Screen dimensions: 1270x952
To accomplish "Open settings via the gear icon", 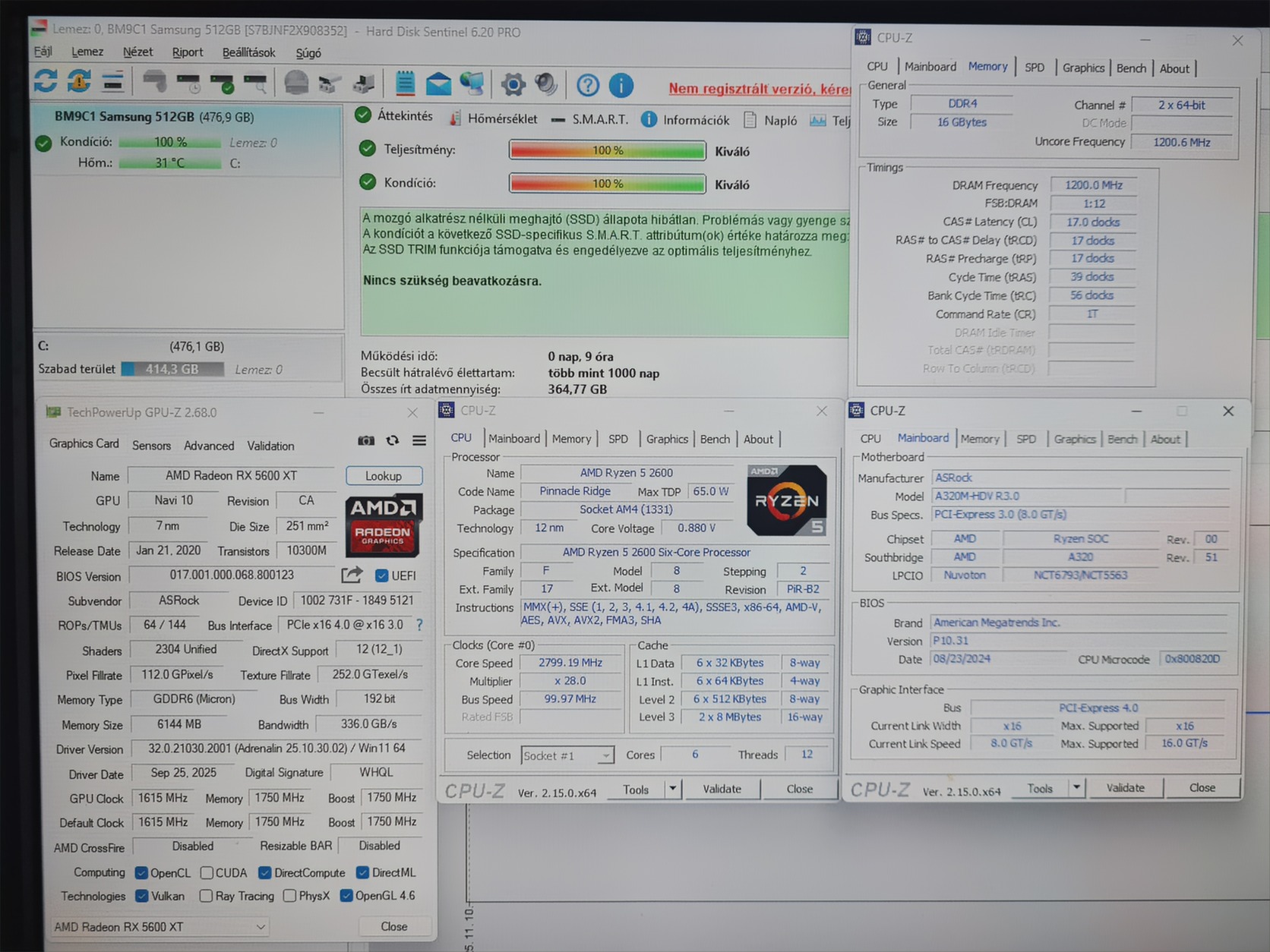I will click(513, 84).
